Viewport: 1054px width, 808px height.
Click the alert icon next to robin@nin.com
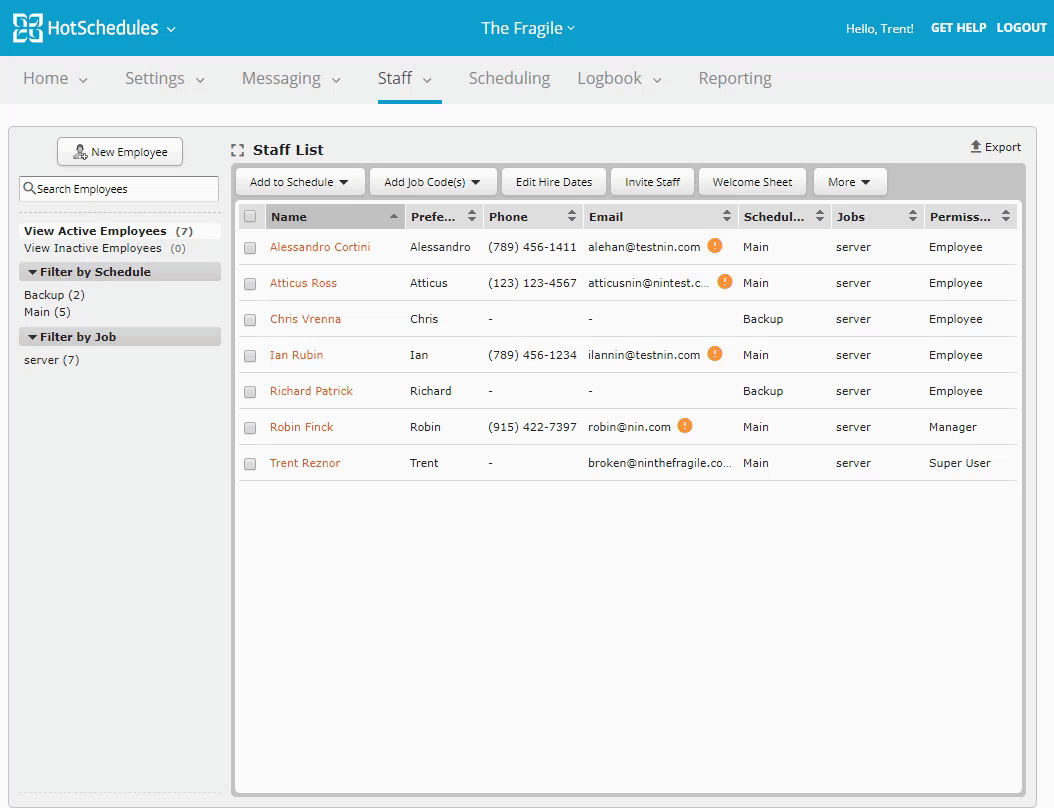685,426
